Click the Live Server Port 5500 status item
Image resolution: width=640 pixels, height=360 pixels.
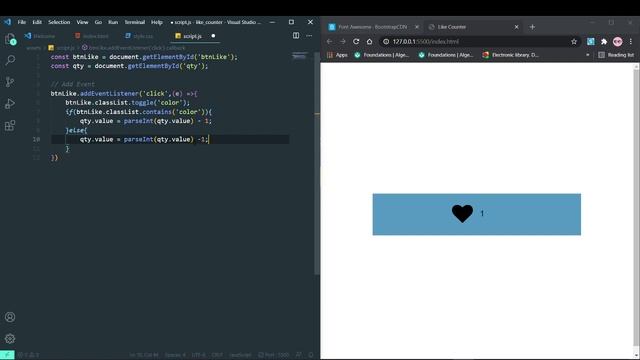(x=273, y=355)
